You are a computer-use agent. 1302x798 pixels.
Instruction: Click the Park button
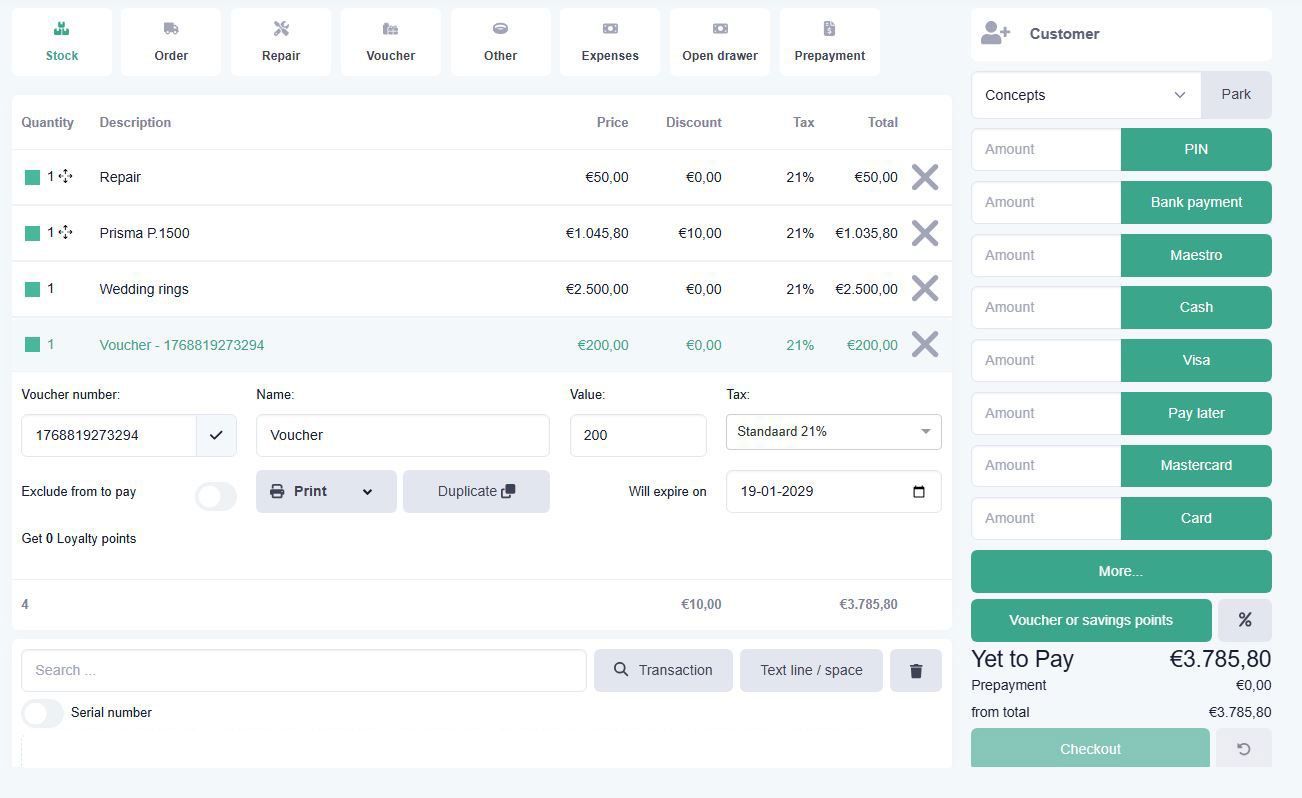(1236, 94)
